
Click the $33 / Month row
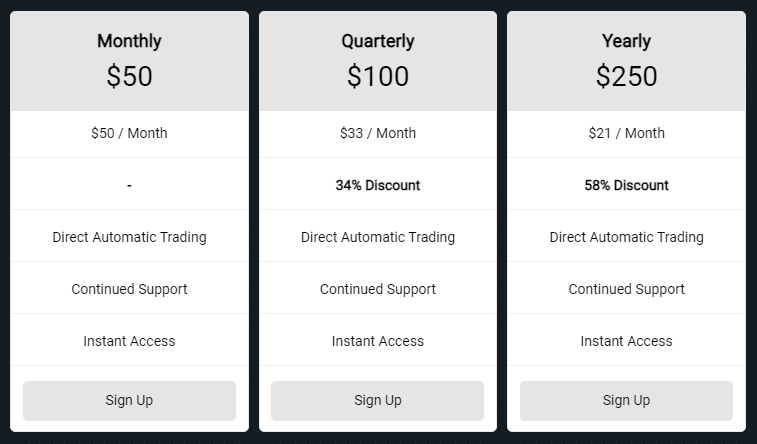coord(378,134)
